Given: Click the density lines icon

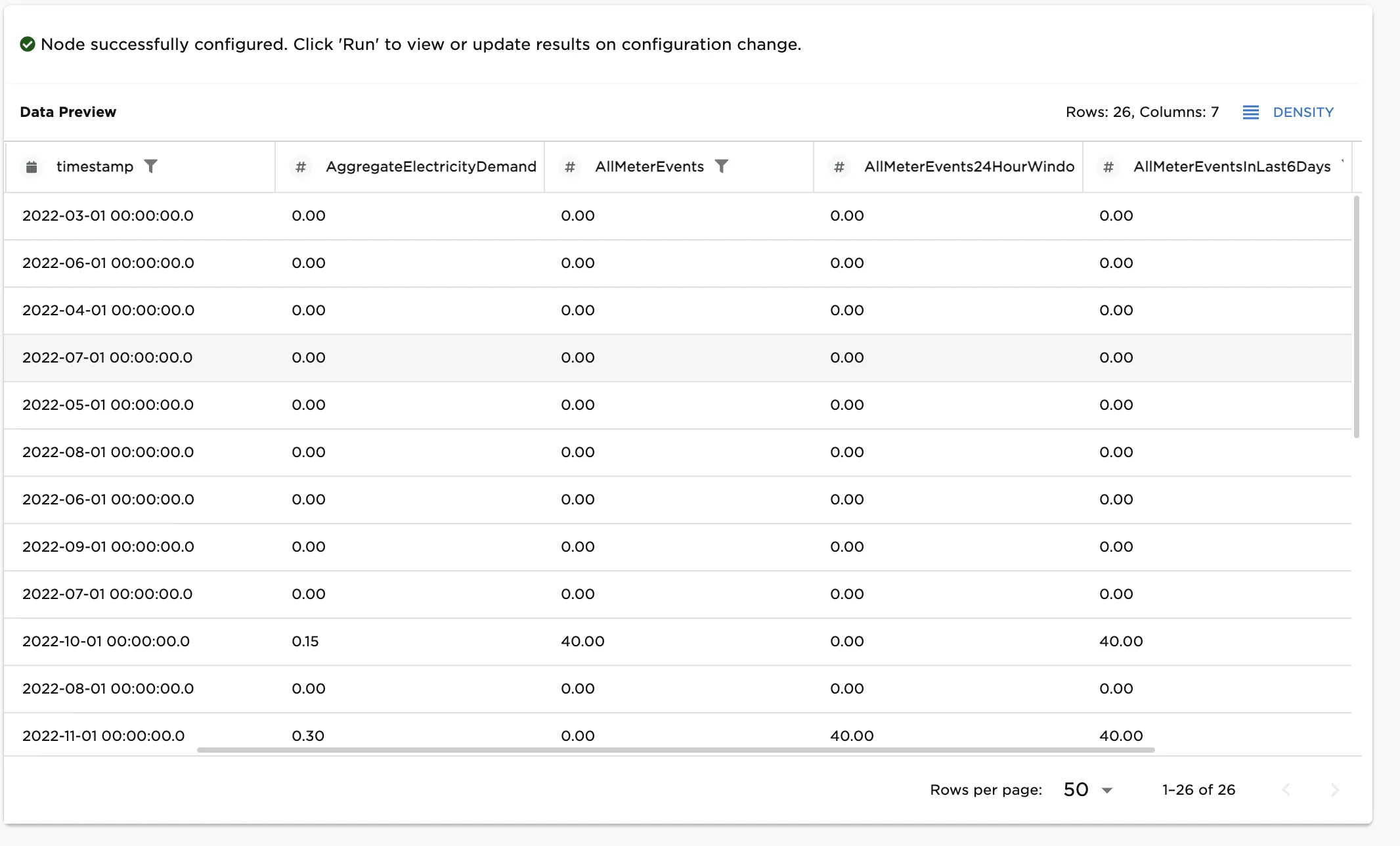Looking at the screenshot, I should click(1251, 112).
